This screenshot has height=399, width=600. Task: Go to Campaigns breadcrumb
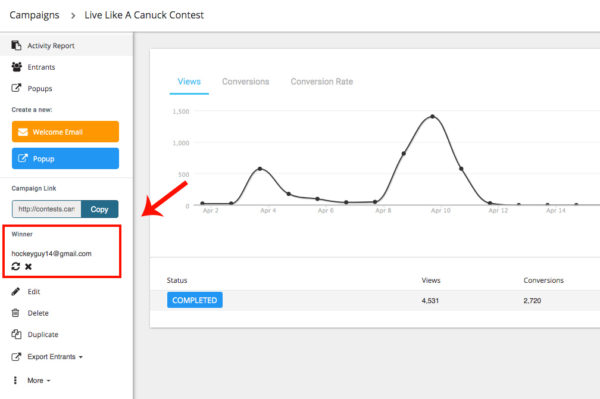click(34, 15)
